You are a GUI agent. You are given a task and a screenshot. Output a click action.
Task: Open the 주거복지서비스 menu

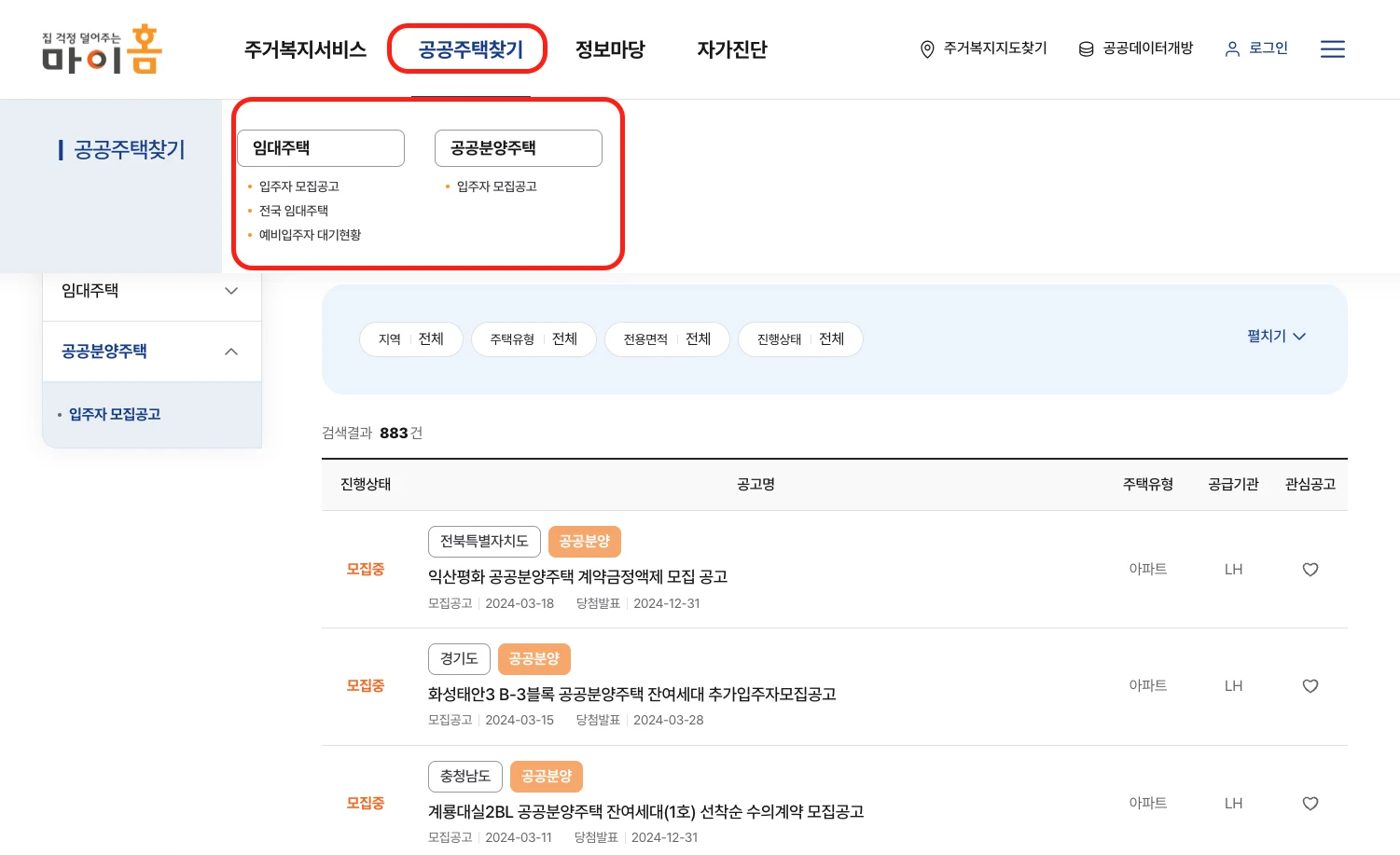coord(305,49)
